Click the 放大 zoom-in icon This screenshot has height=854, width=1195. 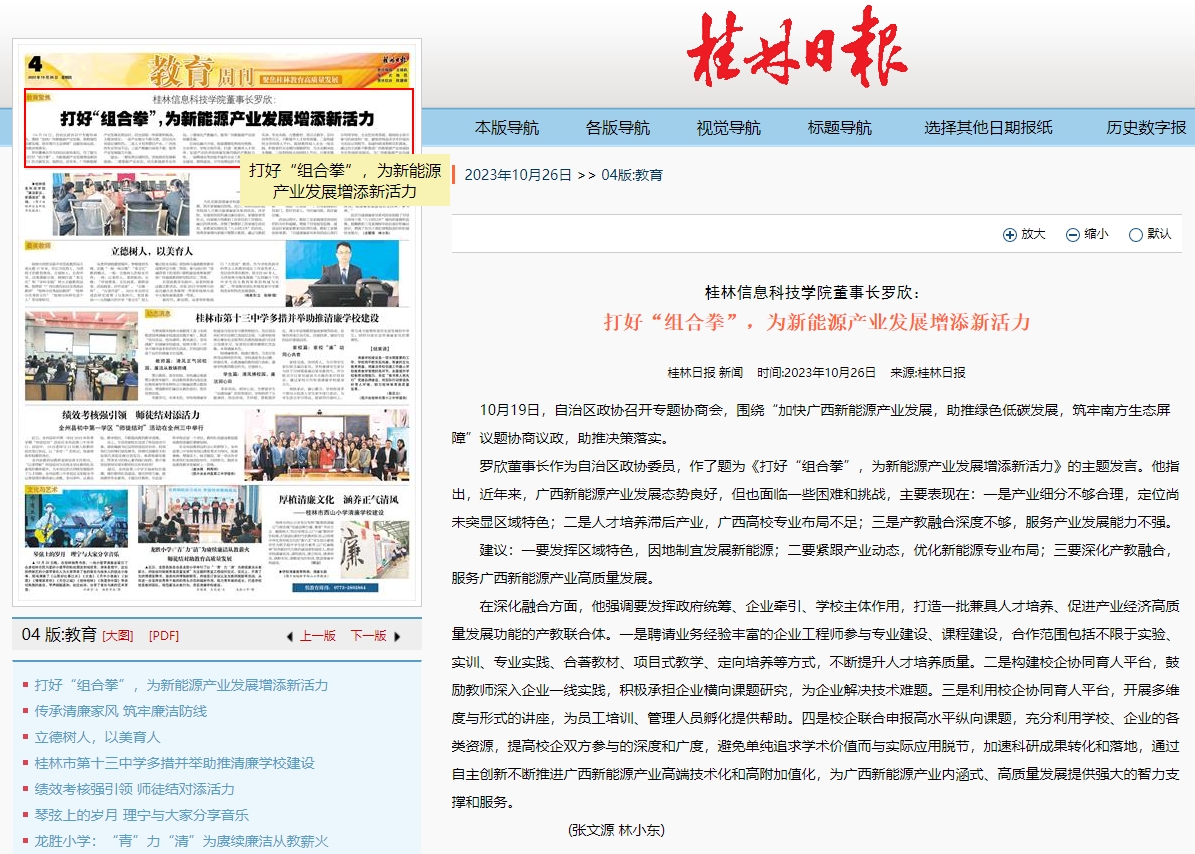pyautogui.click(x=1009, y=235)
